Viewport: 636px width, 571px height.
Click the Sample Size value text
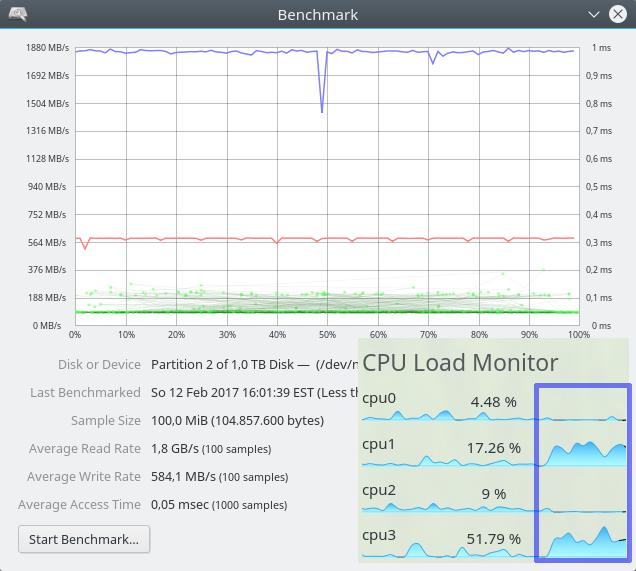tap(237, 421)
